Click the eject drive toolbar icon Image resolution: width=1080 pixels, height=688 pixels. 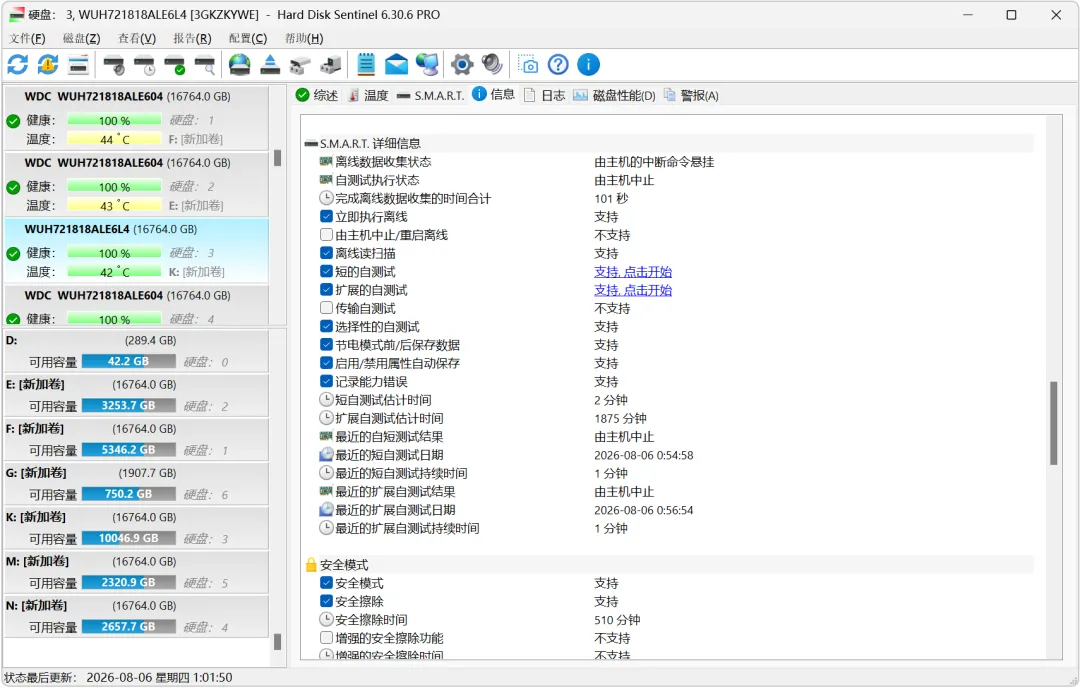(x=270, y=65)
